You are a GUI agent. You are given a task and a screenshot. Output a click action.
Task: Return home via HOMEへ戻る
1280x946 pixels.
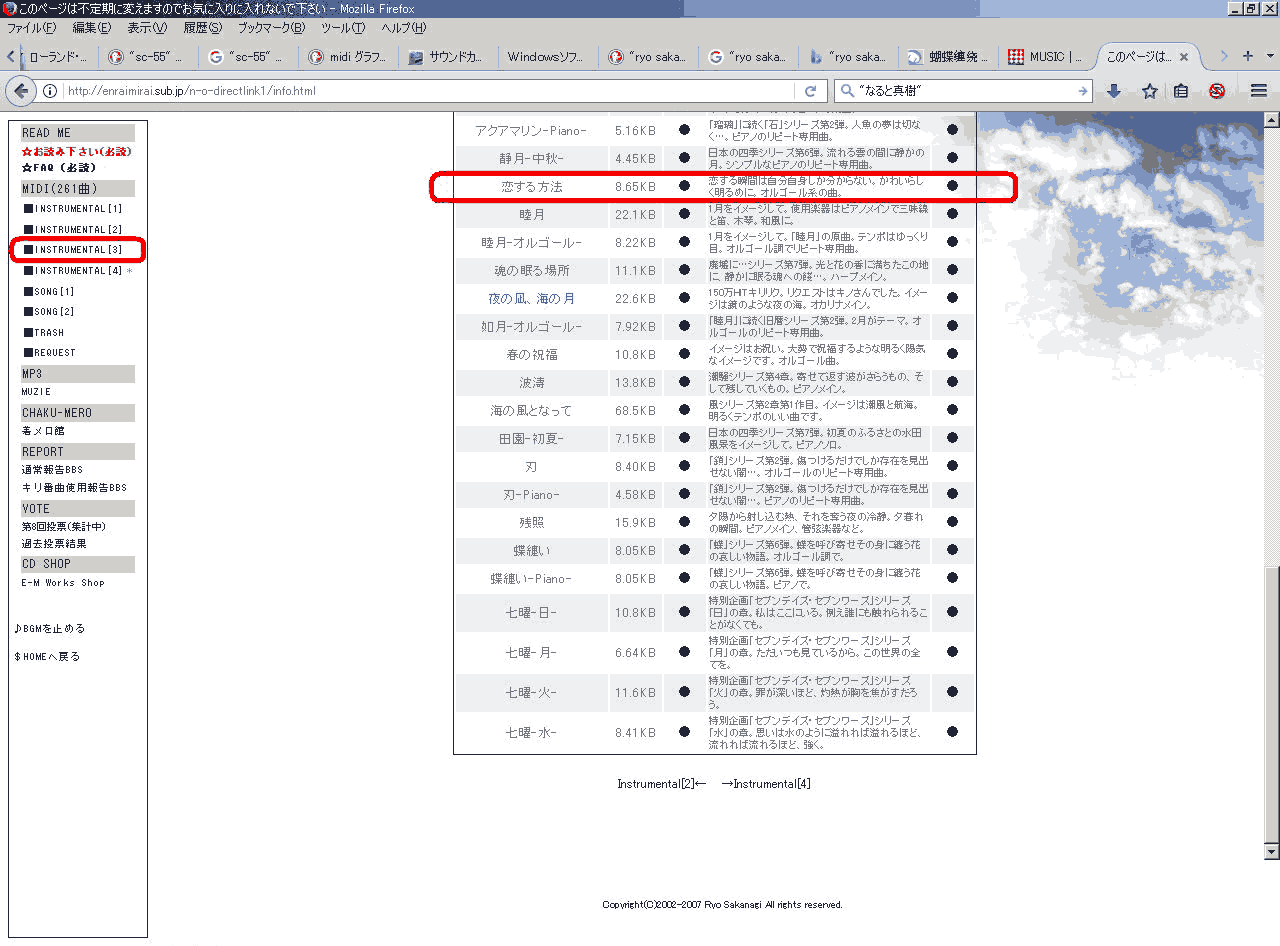click(x=47, y=657)
